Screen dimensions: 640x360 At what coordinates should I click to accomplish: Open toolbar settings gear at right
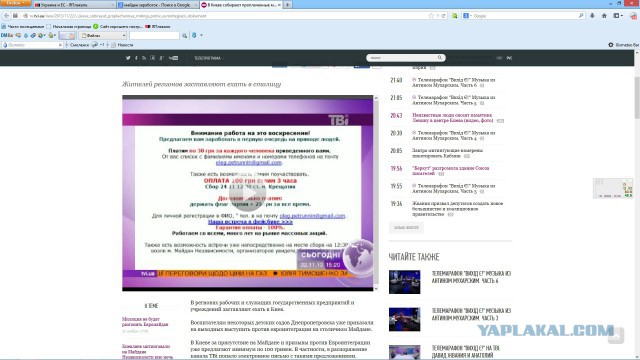point(611,45)
